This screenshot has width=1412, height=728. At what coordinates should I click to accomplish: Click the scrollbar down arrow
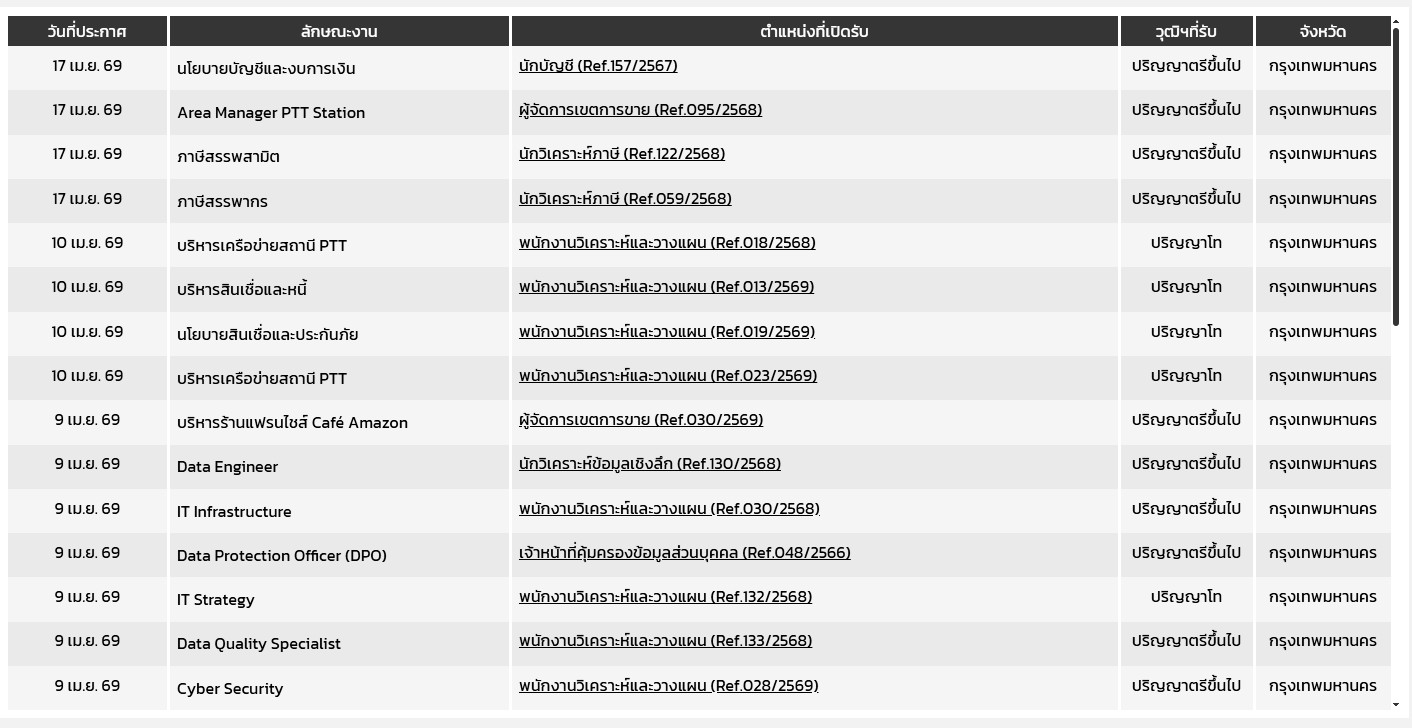point(1397,705)
